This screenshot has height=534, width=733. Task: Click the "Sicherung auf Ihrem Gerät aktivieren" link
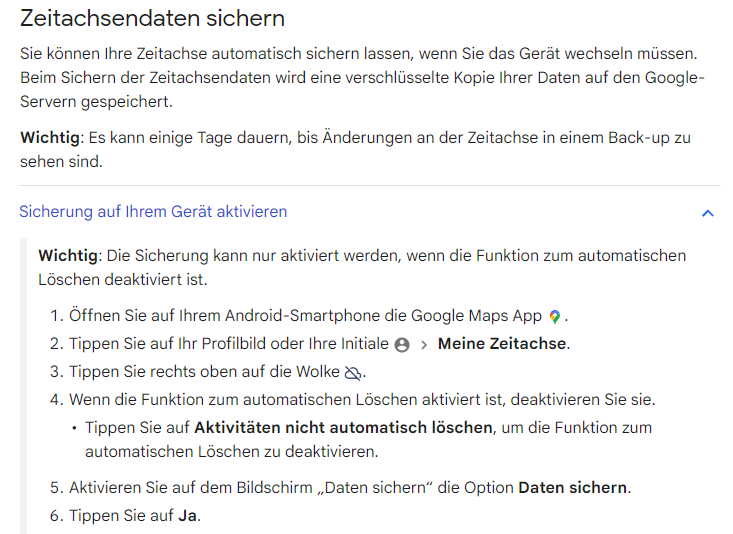point(153,212)
